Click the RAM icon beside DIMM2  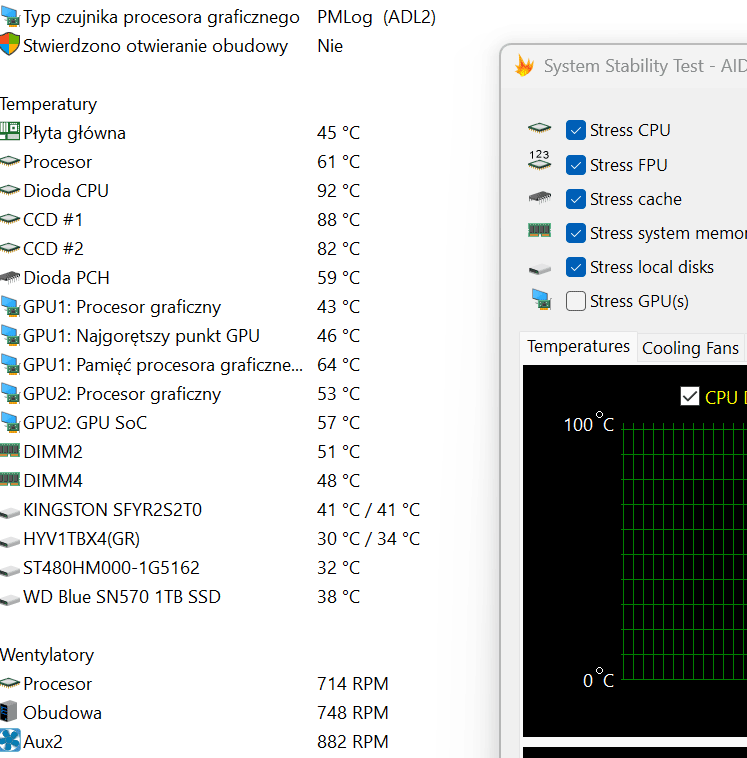point(10,451)
